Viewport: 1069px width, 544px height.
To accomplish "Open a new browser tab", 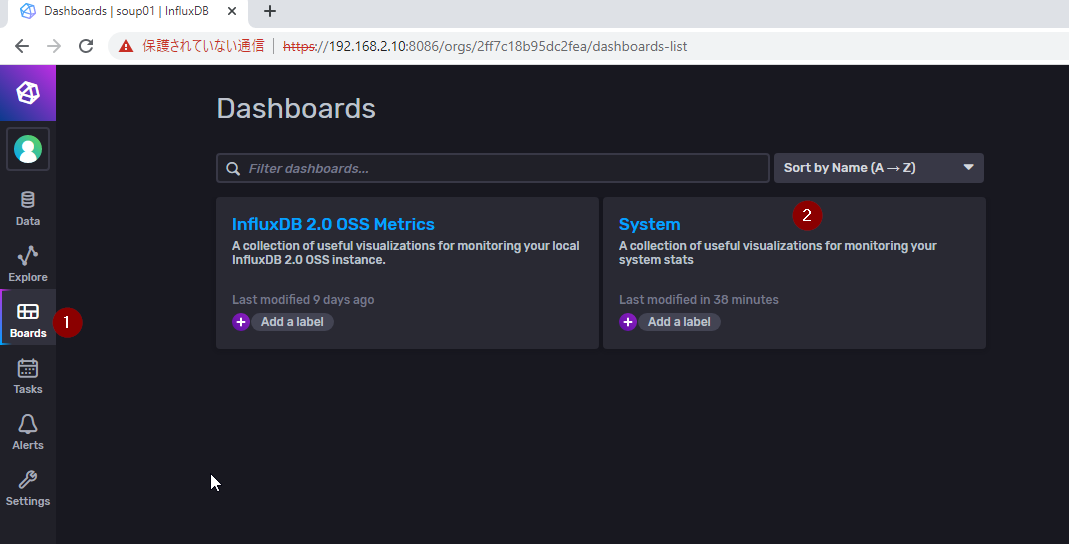I will (x=270, y=11).
